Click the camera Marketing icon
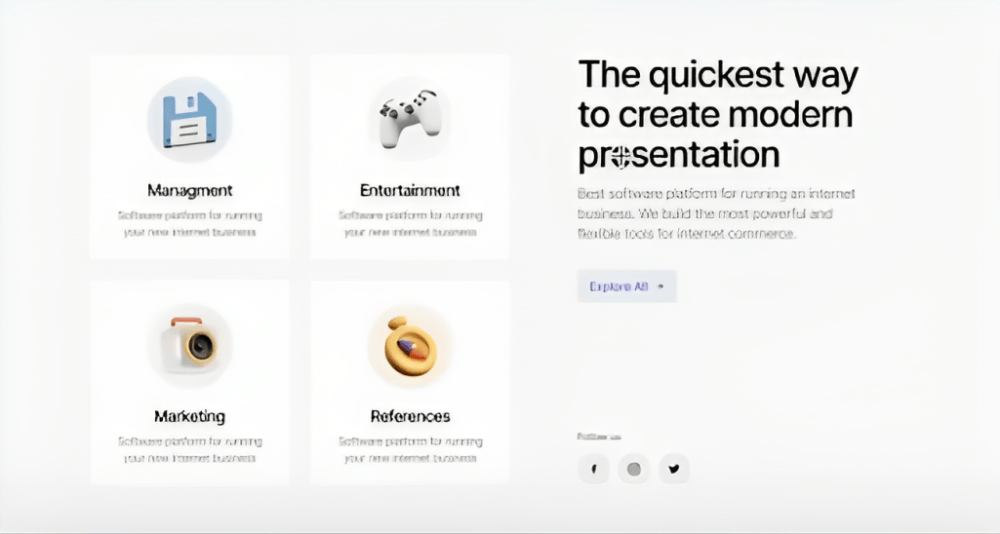 189,345
